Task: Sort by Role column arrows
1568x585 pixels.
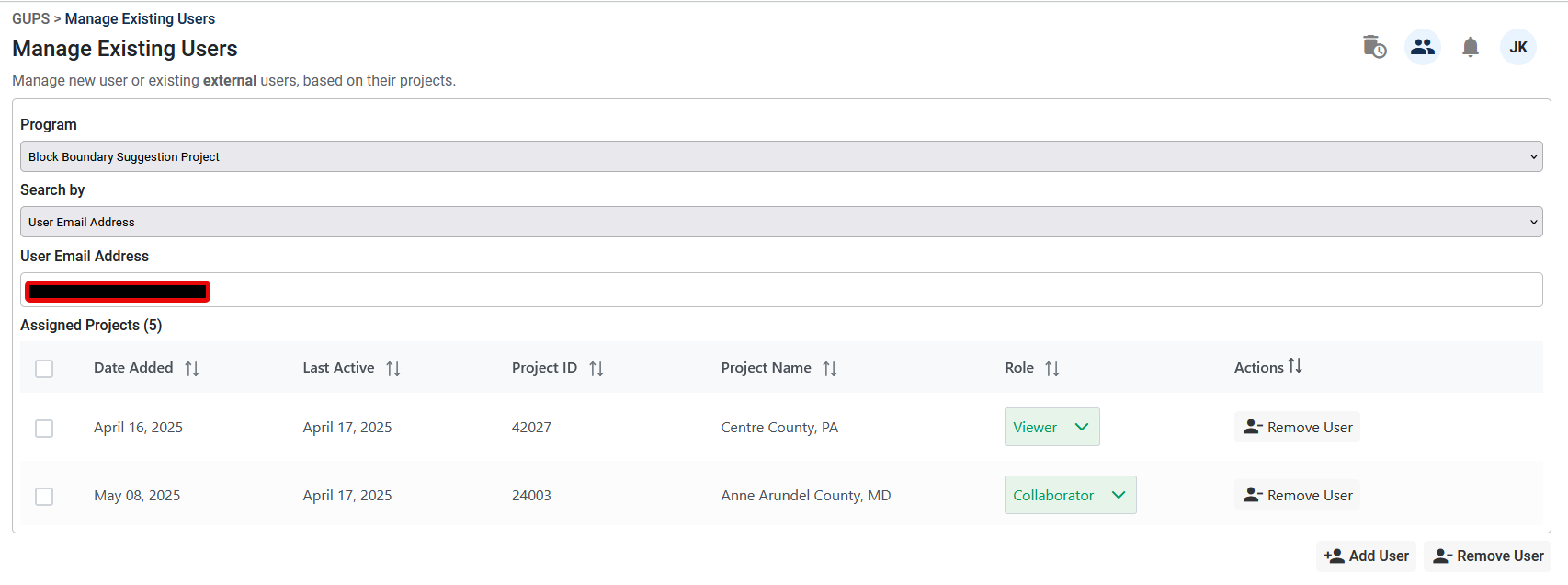Action: click(x=1052, y=369)
